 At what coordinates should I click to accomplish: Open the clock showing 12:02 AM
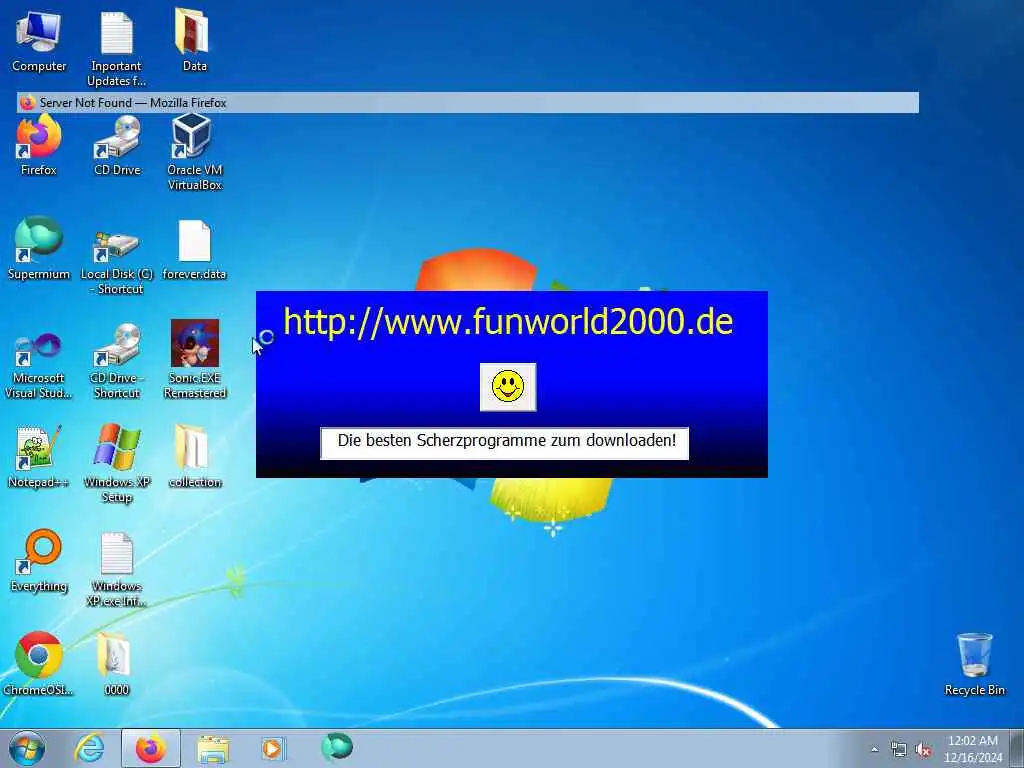click(x=973, y=748)
